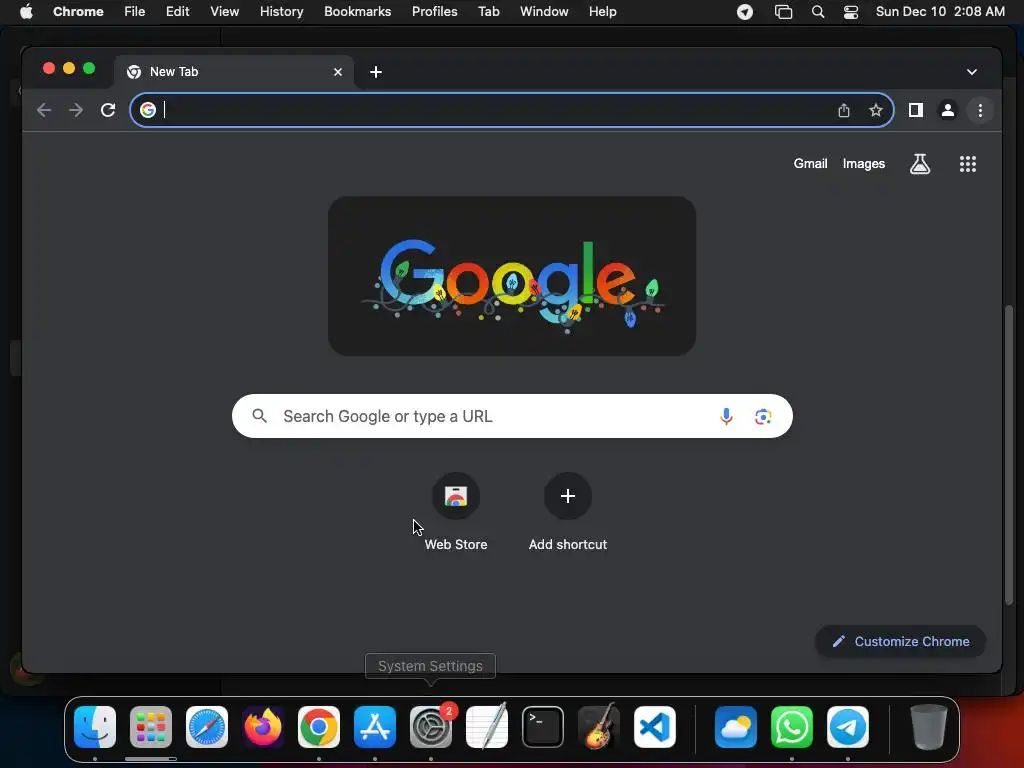Search by image with Google Lens
Viewport: 1024px width, 768px height.
coord(763,417)
